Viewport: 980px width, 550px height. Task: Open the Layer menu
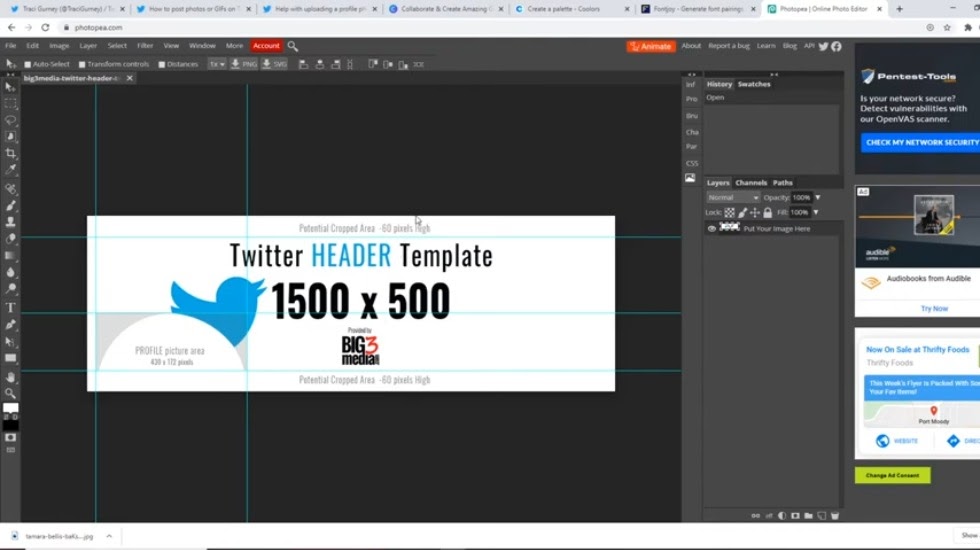click(x=88, y=46)
